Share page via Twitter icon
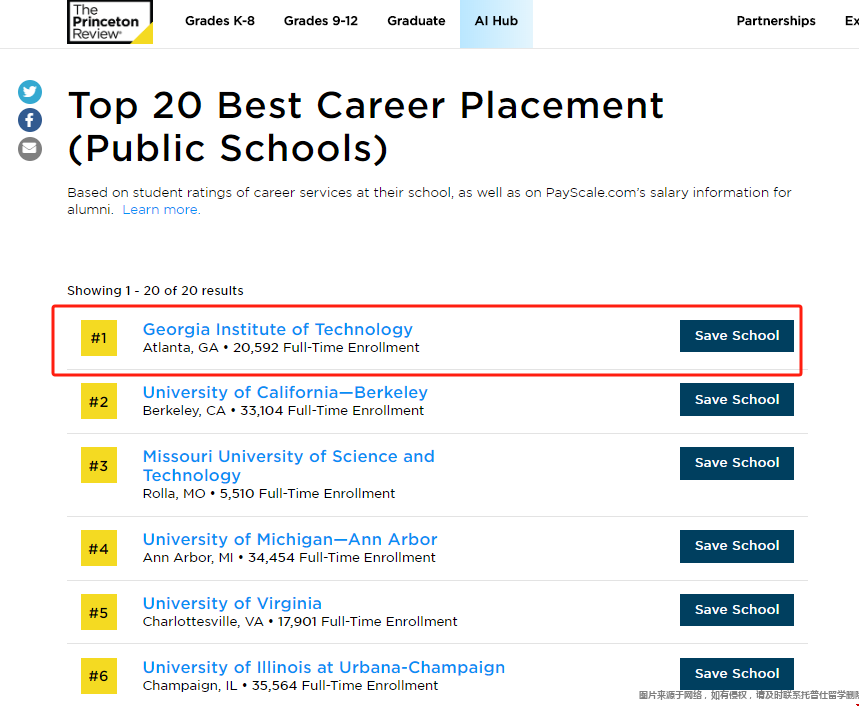This screenshot has width=859, height=706. (30, 92)
